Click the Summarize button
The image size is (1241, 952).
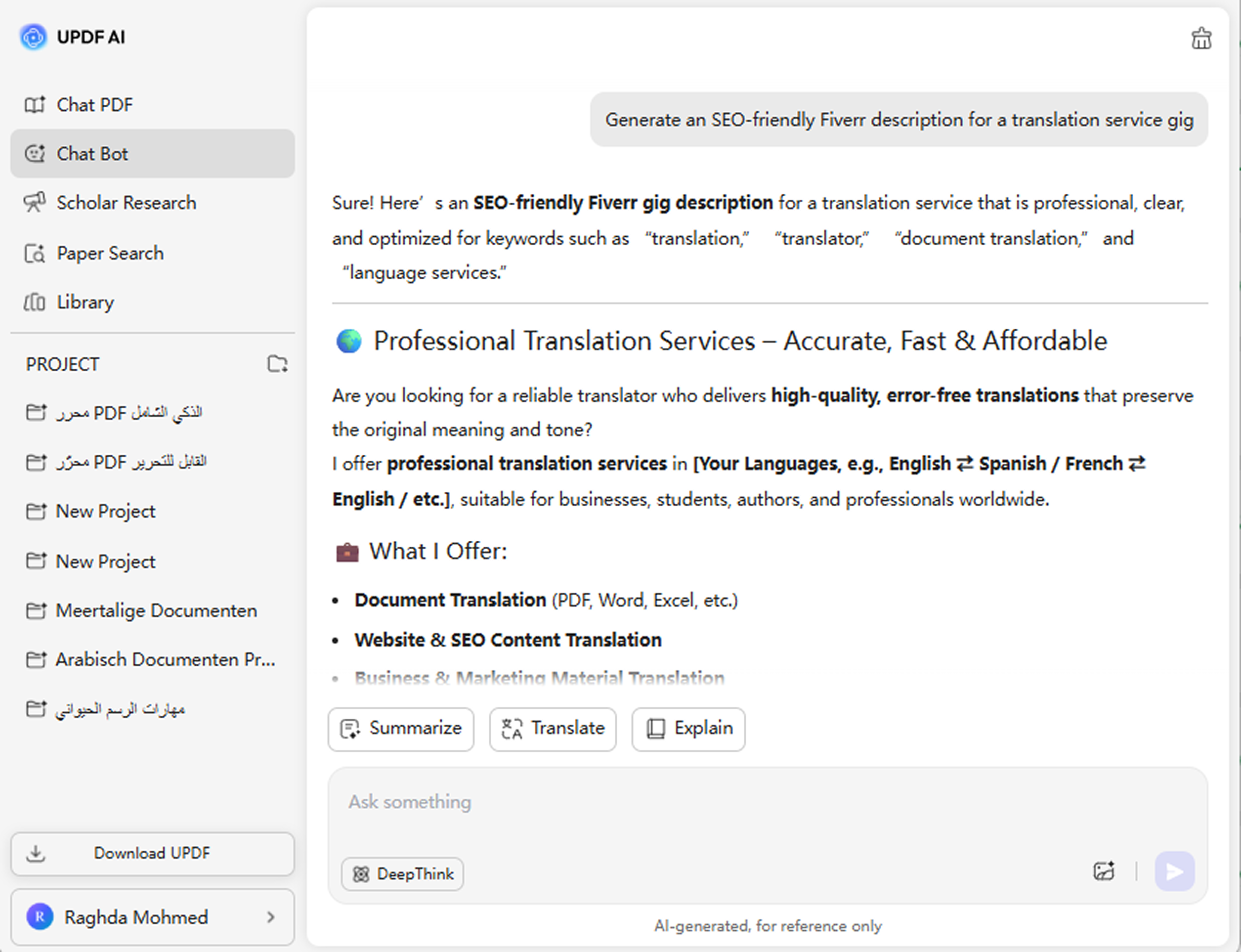click(x=401, y=729)
